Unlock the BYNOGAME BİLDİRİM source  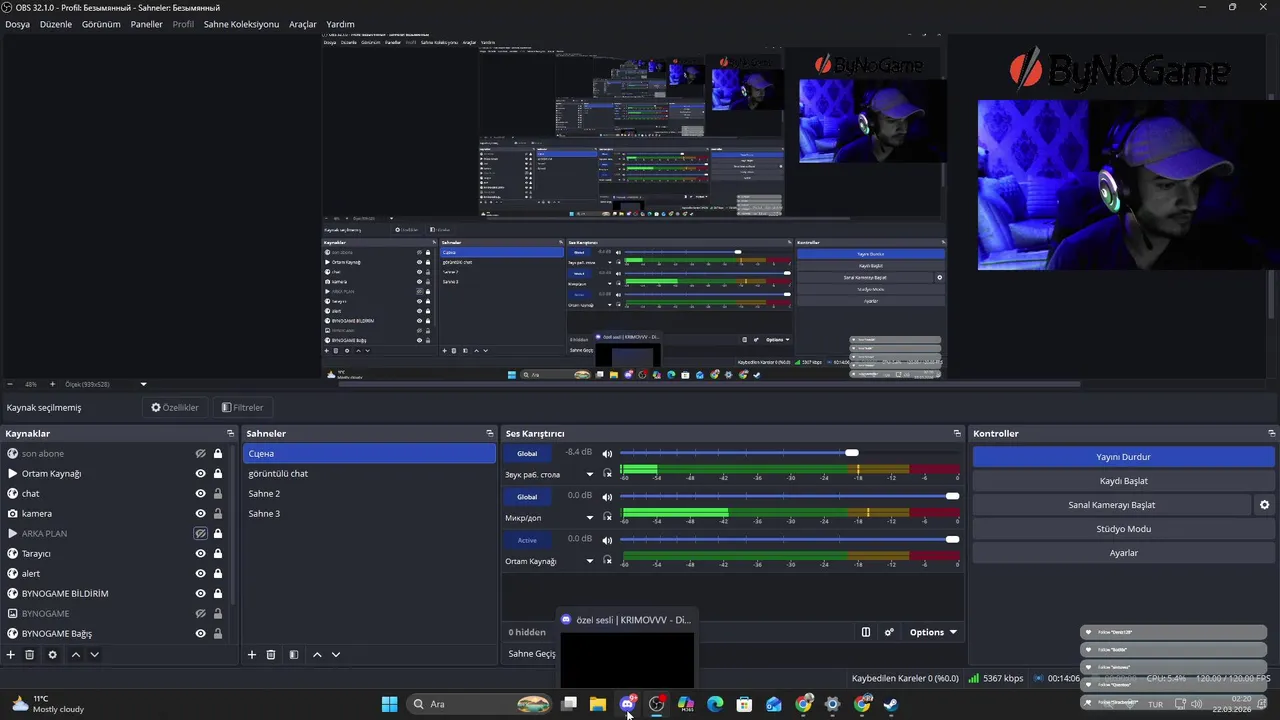[218, 594]
